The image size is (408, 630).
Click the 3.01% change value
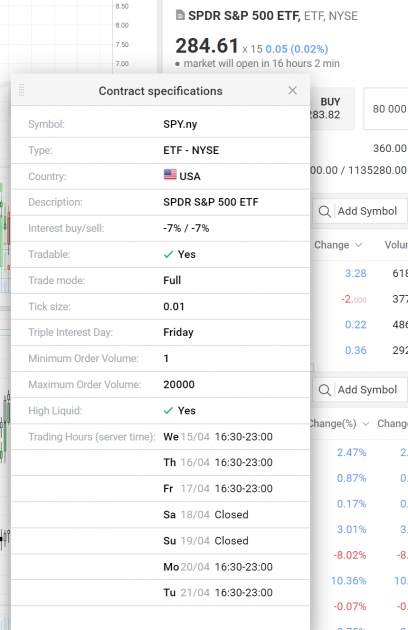pos(351,530)
